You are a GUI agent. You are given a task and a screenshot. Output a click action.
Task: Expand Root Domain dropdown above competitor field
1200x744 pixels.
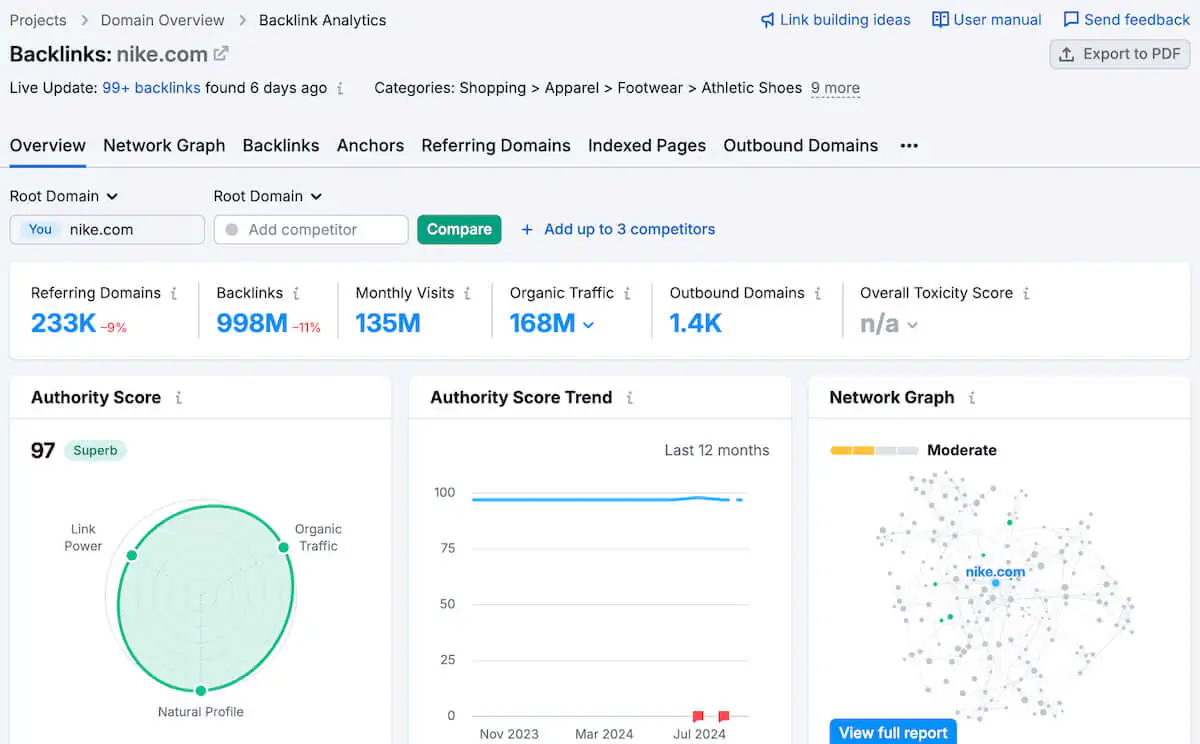(x=268, y=196)
